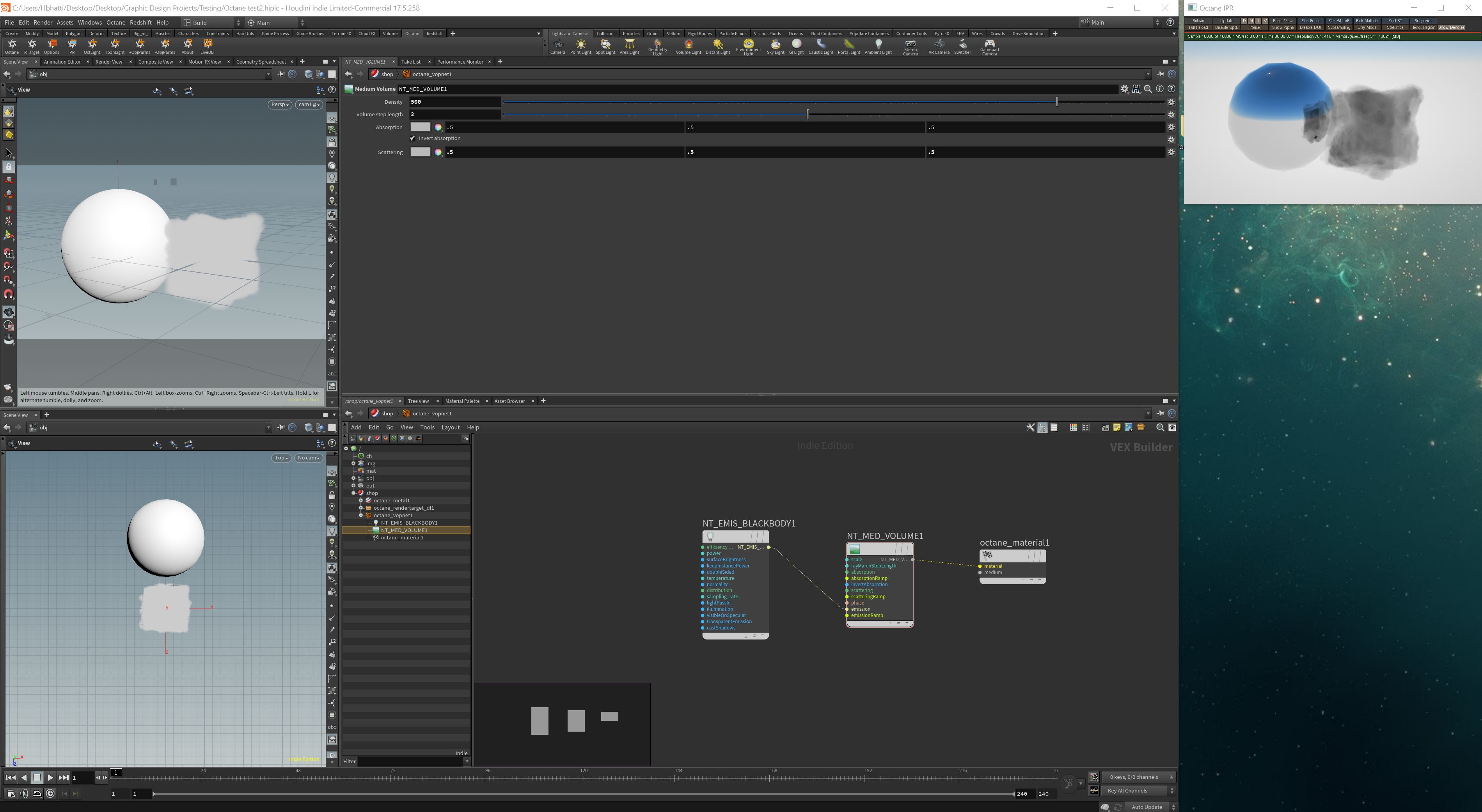Open the Redshift menu
1482x812 pixels.
(x=140, y=23)
